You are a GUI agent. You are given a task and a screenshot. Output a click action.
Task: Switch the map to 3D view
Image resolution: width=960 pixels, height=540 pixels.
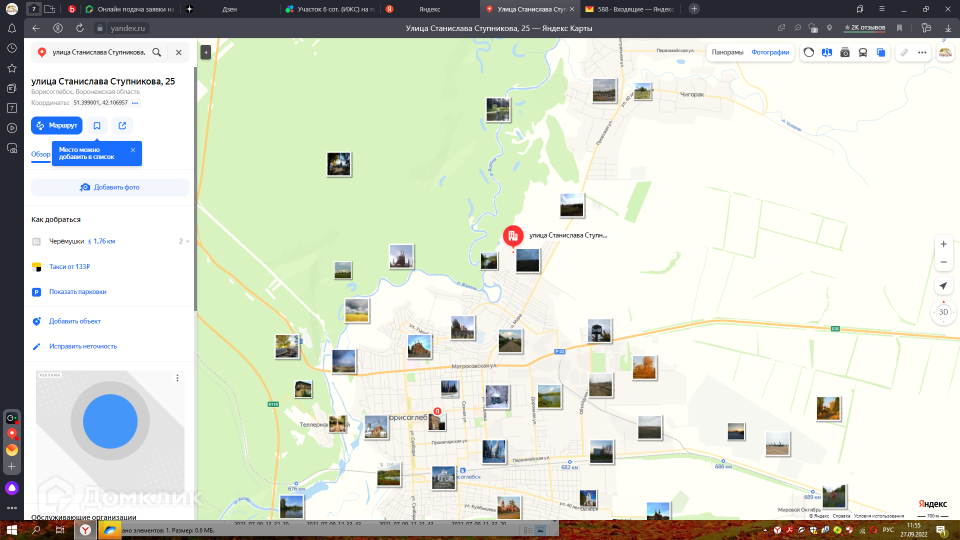943,312
